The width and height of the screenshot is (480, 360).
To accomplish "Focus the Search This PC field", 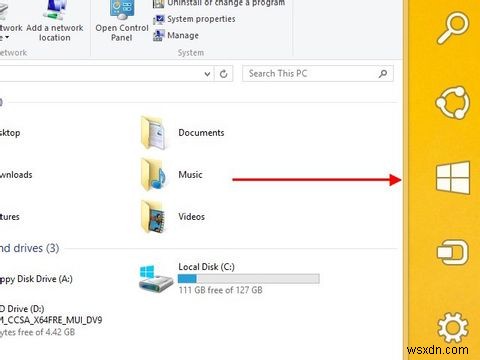I will [318, 74].
